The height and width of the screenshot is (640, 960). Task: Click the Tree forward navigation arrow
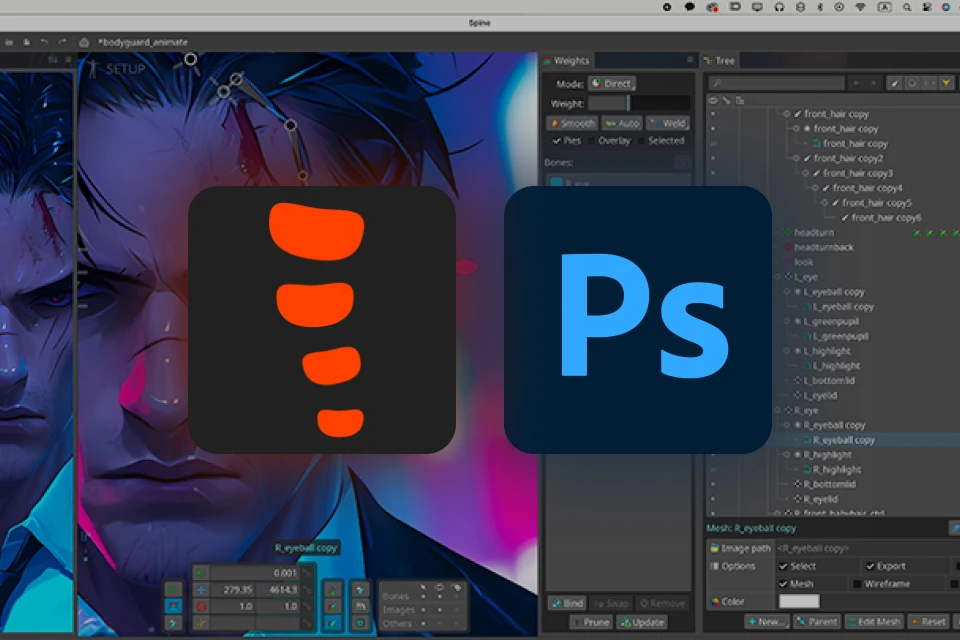click(x=874, y=83)
